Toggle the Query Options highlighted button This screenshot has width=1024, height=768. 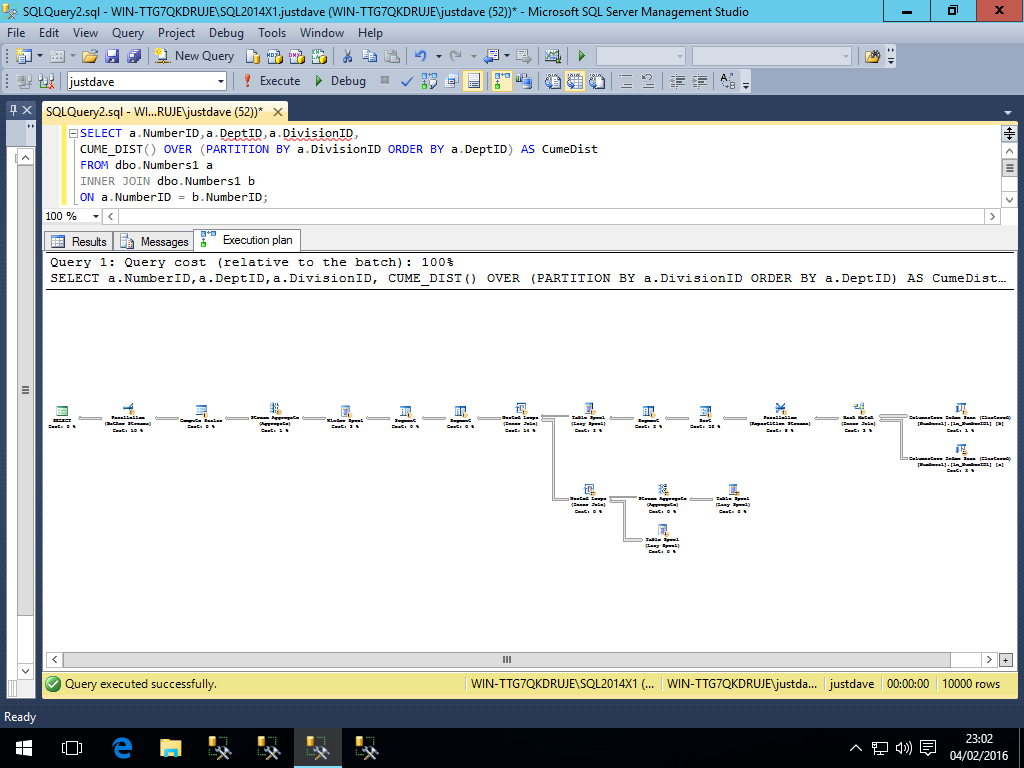473,81
